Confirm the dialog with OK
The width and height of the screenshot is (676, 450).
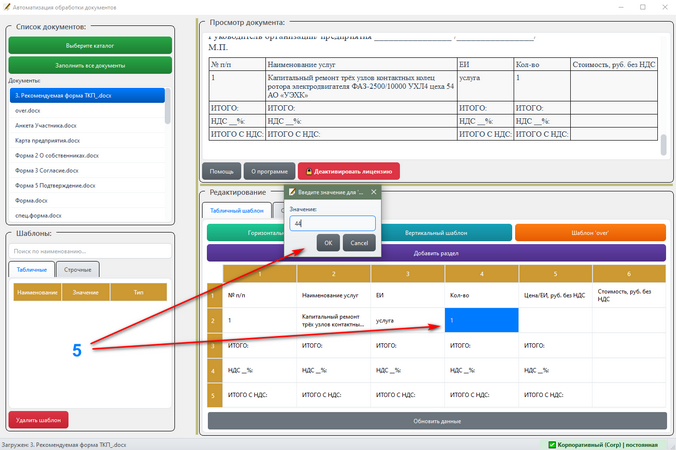[328, 243]
